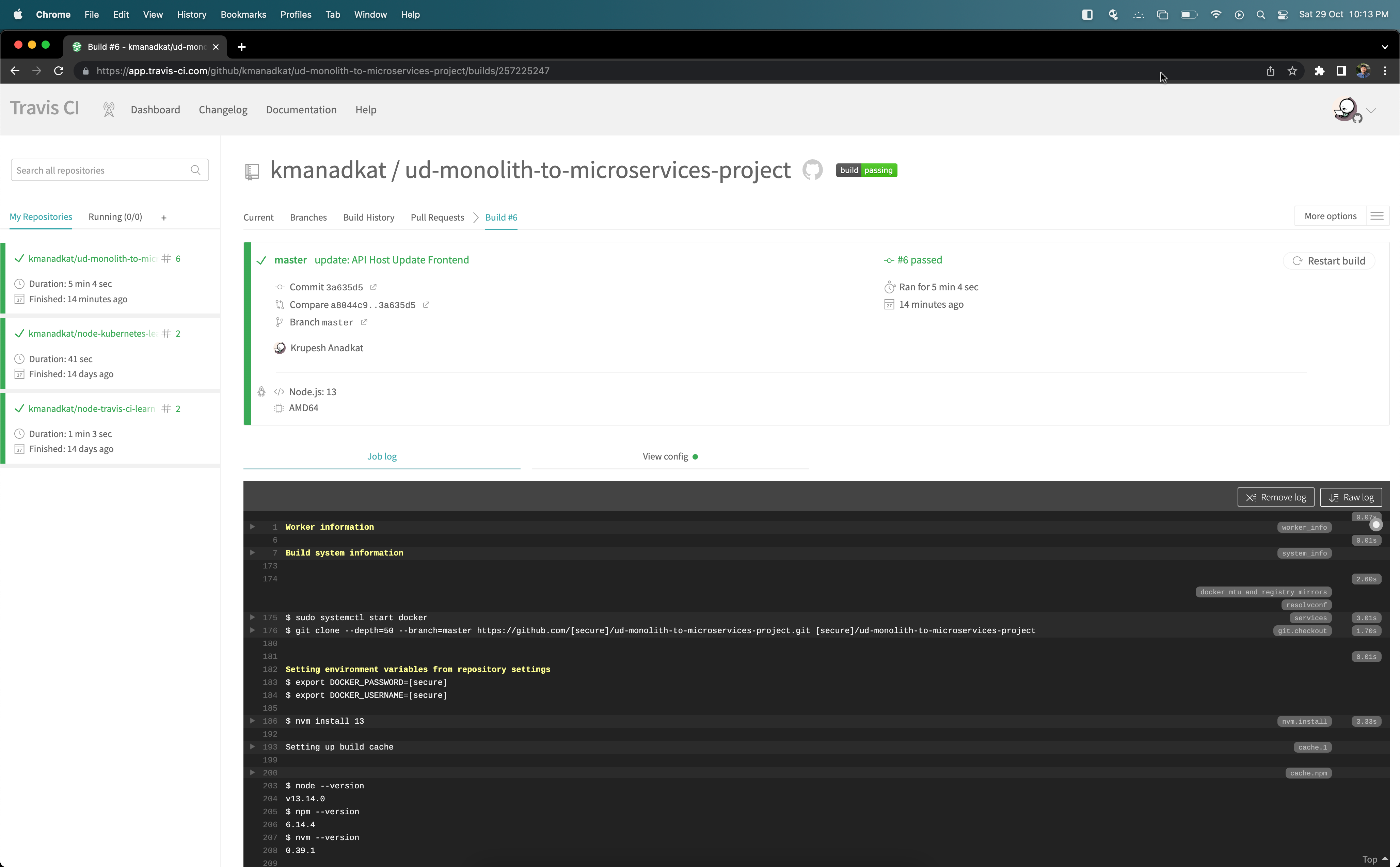Select the View config tab
Screen dimensions: 1400x867
pos(670,456)
